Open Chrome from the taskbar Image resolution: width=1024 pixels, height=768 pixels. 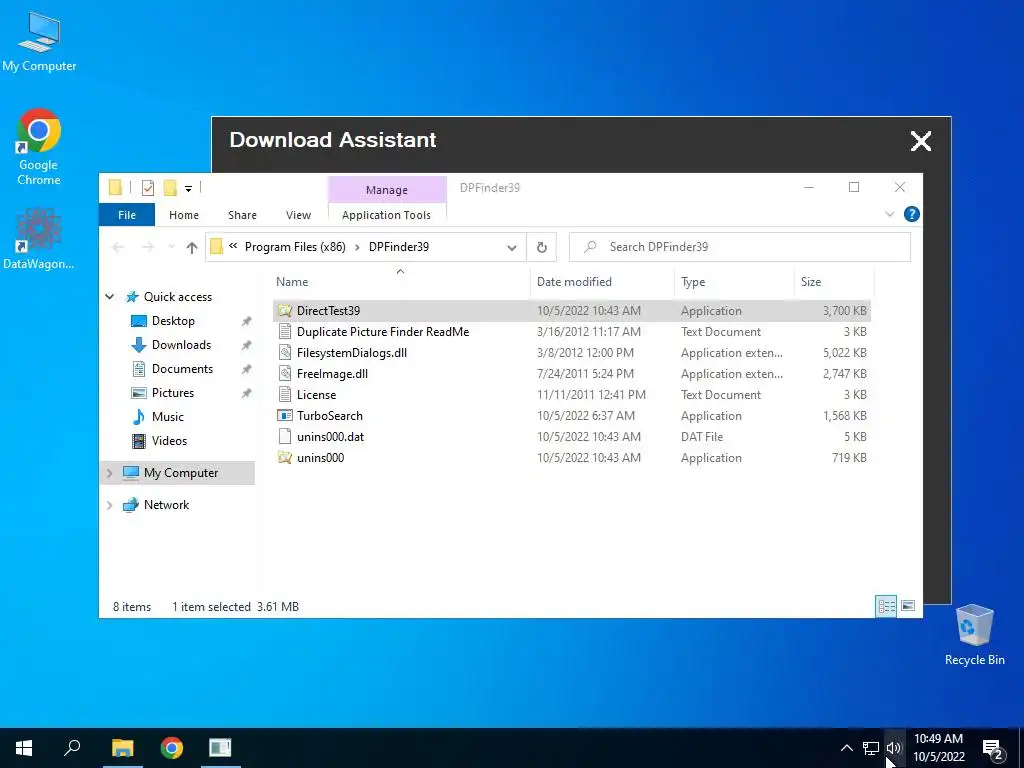click(x=171, y=748)
